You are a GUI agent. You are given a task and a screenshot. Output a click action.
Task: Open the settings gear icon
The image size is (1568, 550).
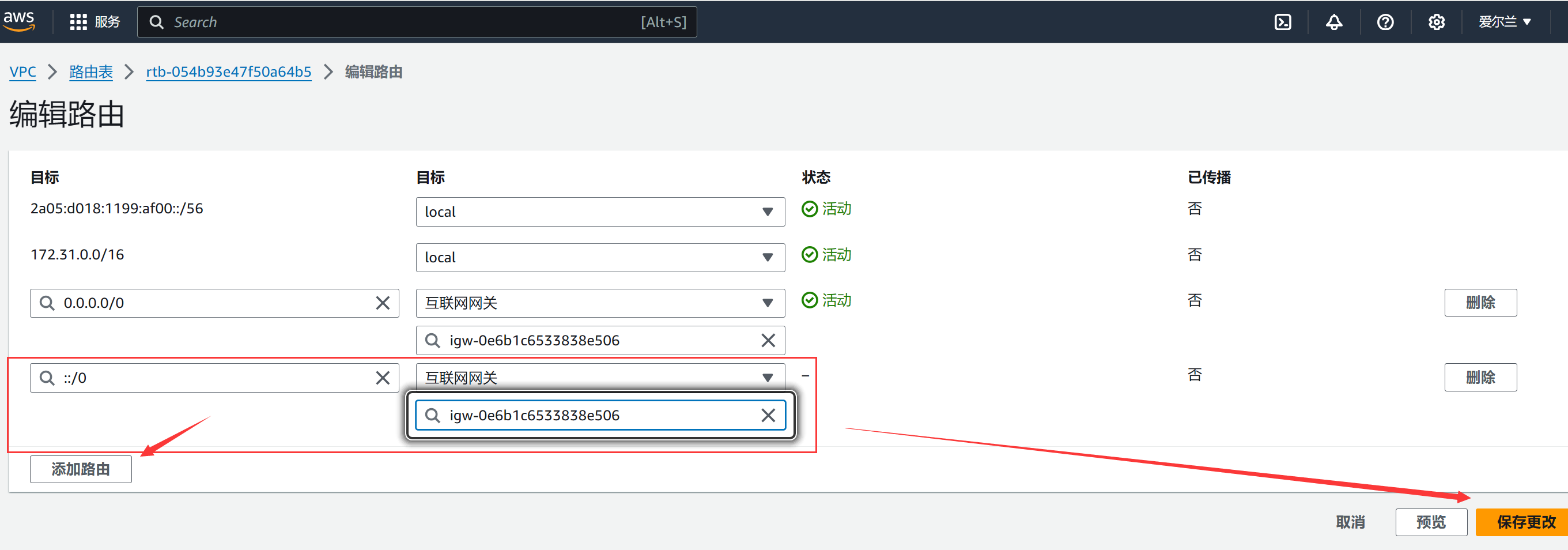(1437, 22)
